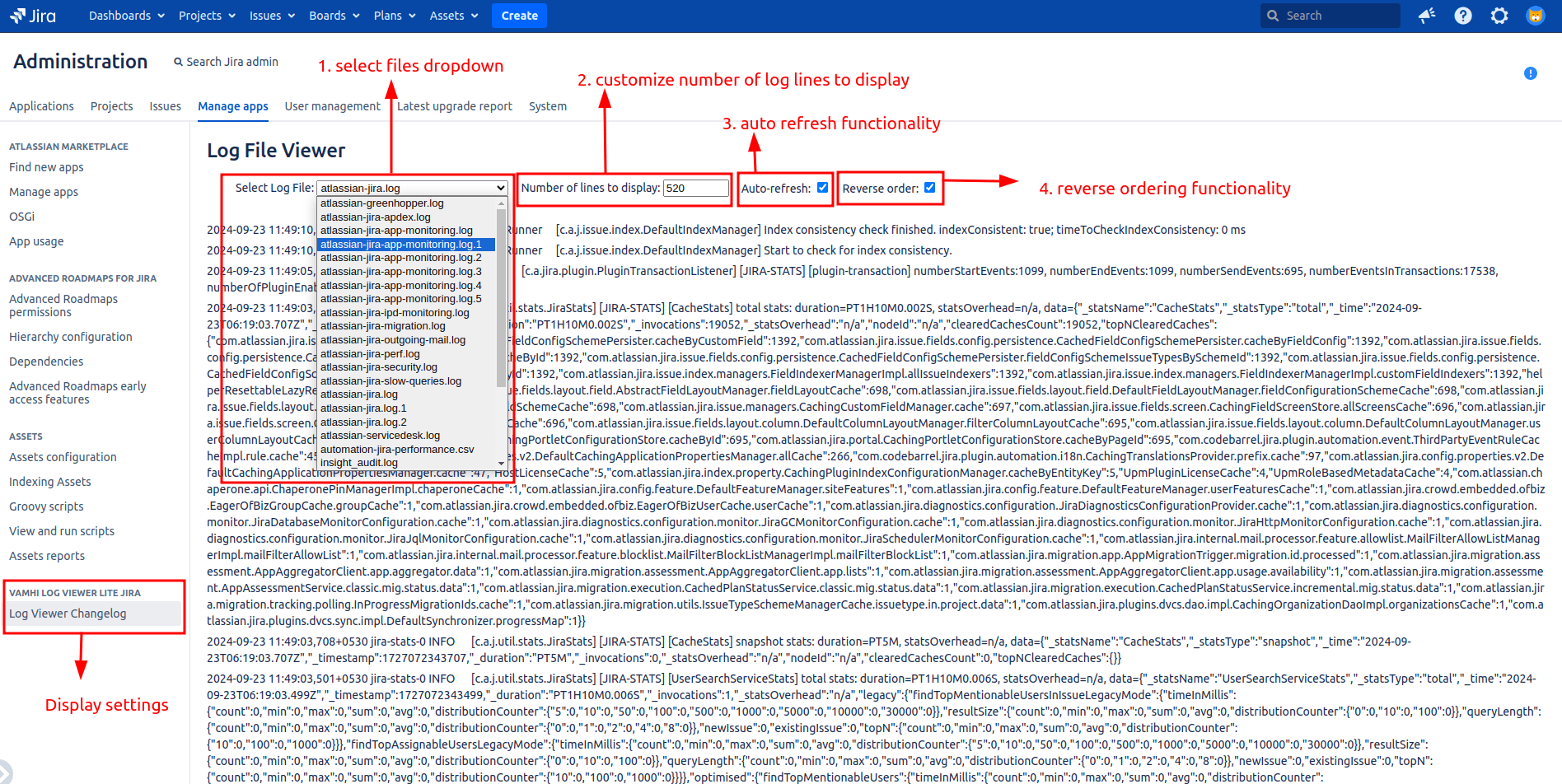Click the log file list scrollbar

pyautogui.click(x=501, y=296)
